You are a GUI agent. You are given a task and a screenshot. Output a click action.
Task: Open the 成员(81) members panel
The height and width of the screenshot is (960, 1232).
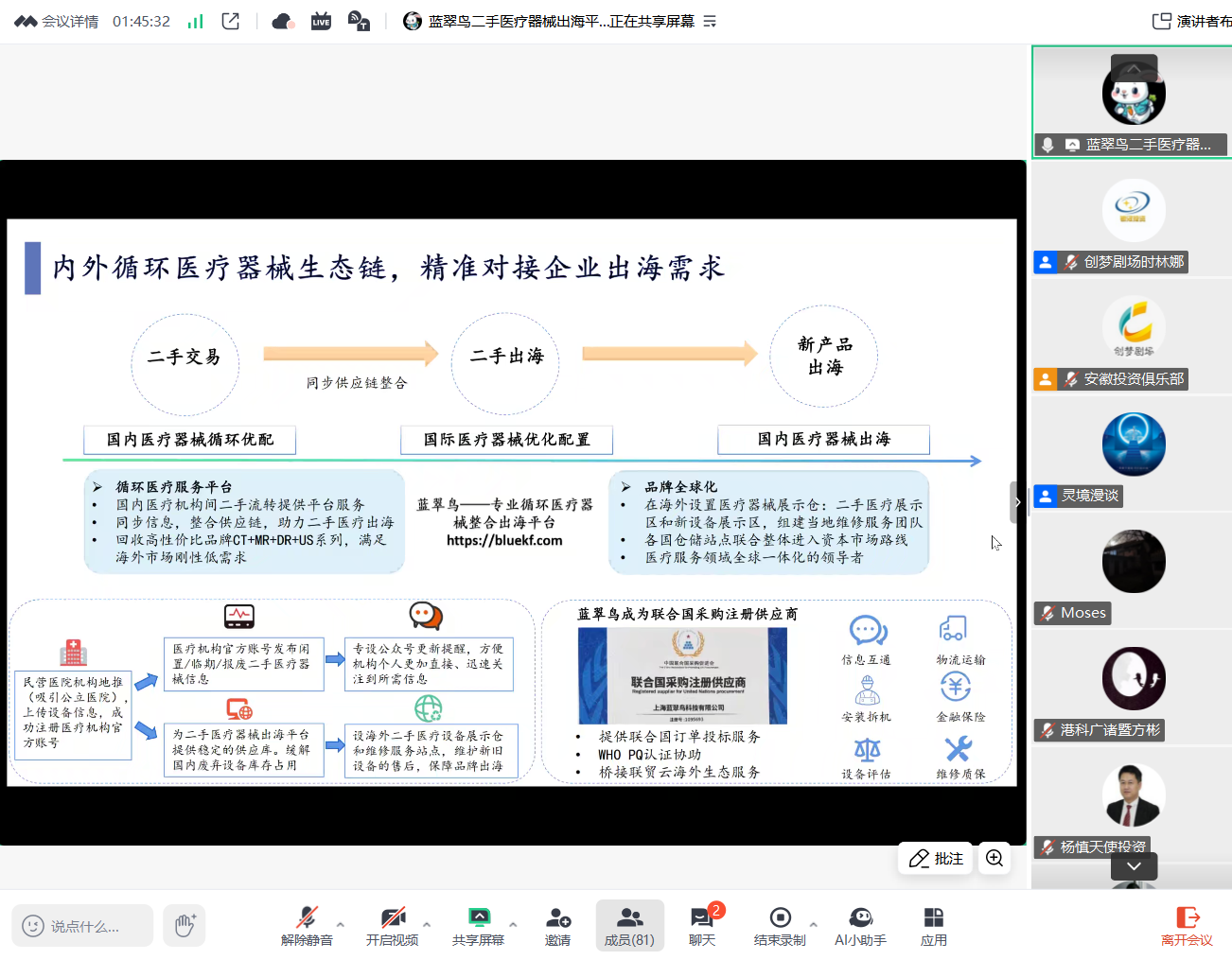click(629, 926)
